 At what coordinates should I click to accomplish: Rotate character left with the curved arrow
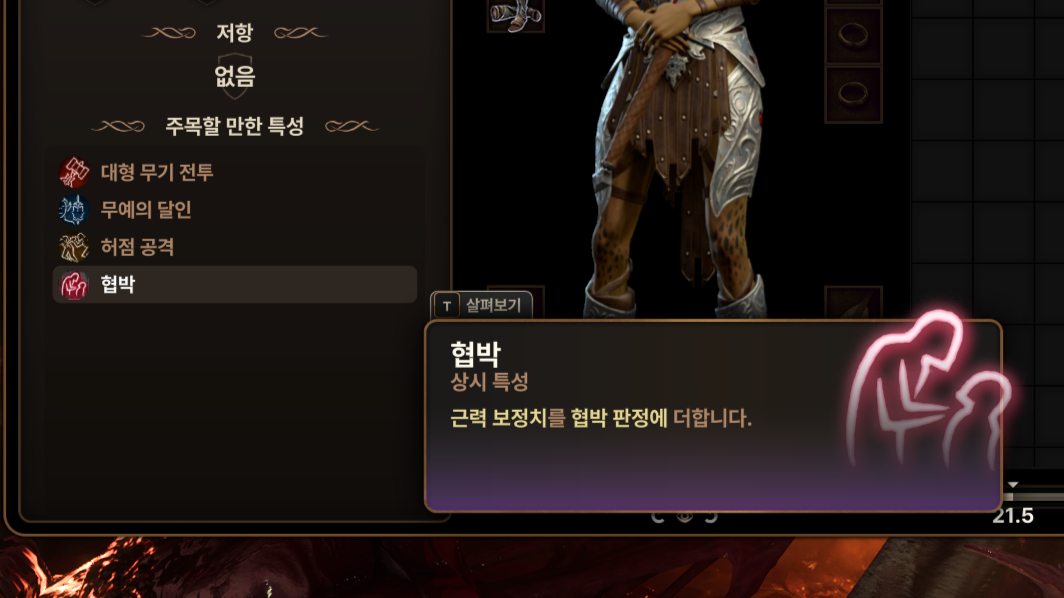point(657,517)
